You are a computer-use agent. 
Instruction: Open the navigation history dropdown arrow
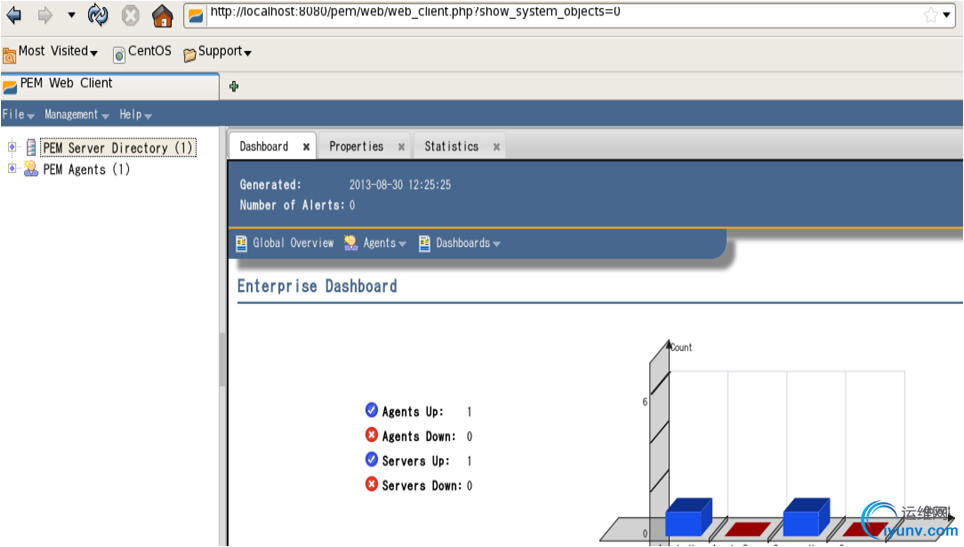pos(71,15)
